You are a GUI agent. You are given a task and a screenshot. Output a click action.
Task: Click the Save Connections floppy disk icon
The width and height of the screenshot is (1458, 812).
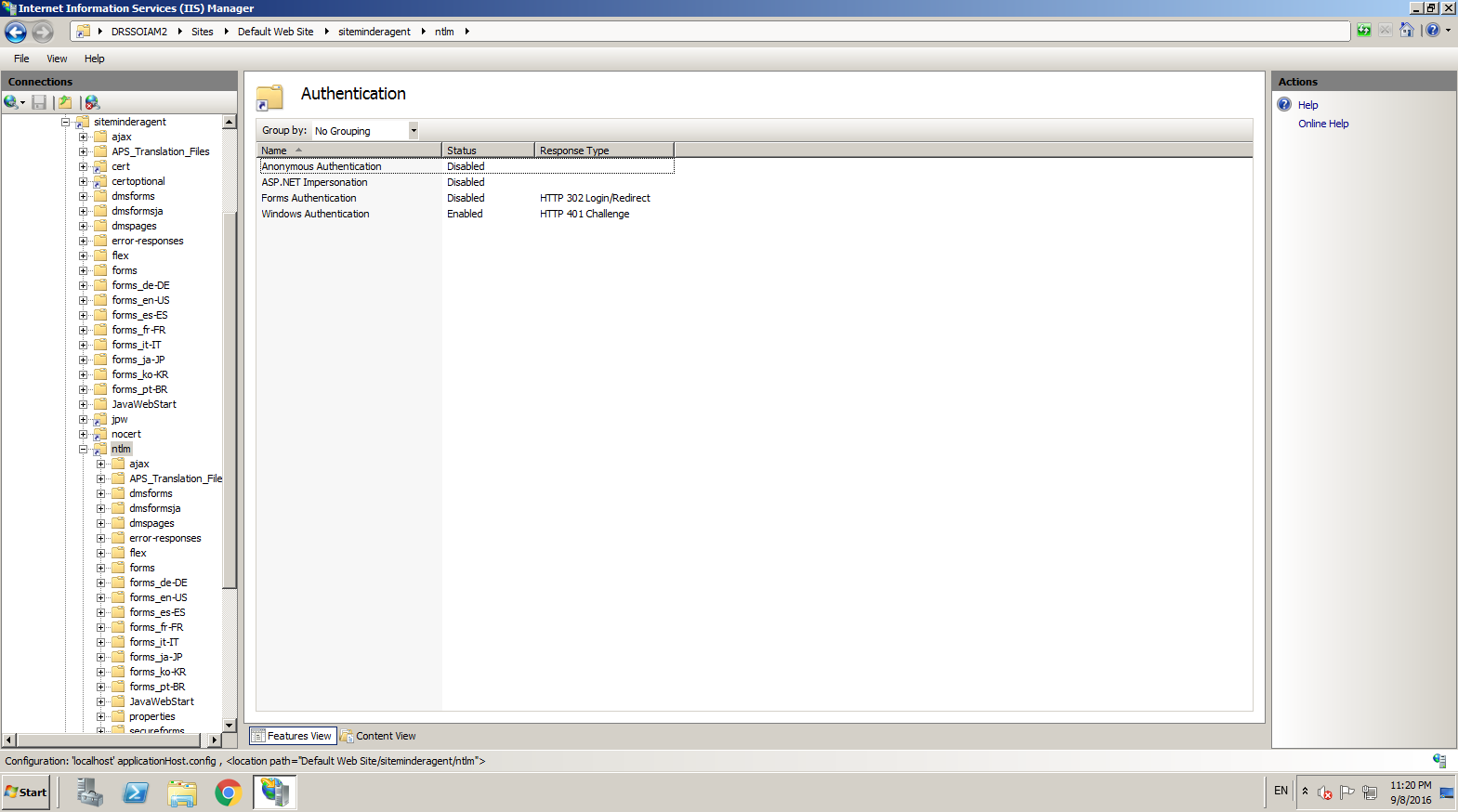(39, 102)
